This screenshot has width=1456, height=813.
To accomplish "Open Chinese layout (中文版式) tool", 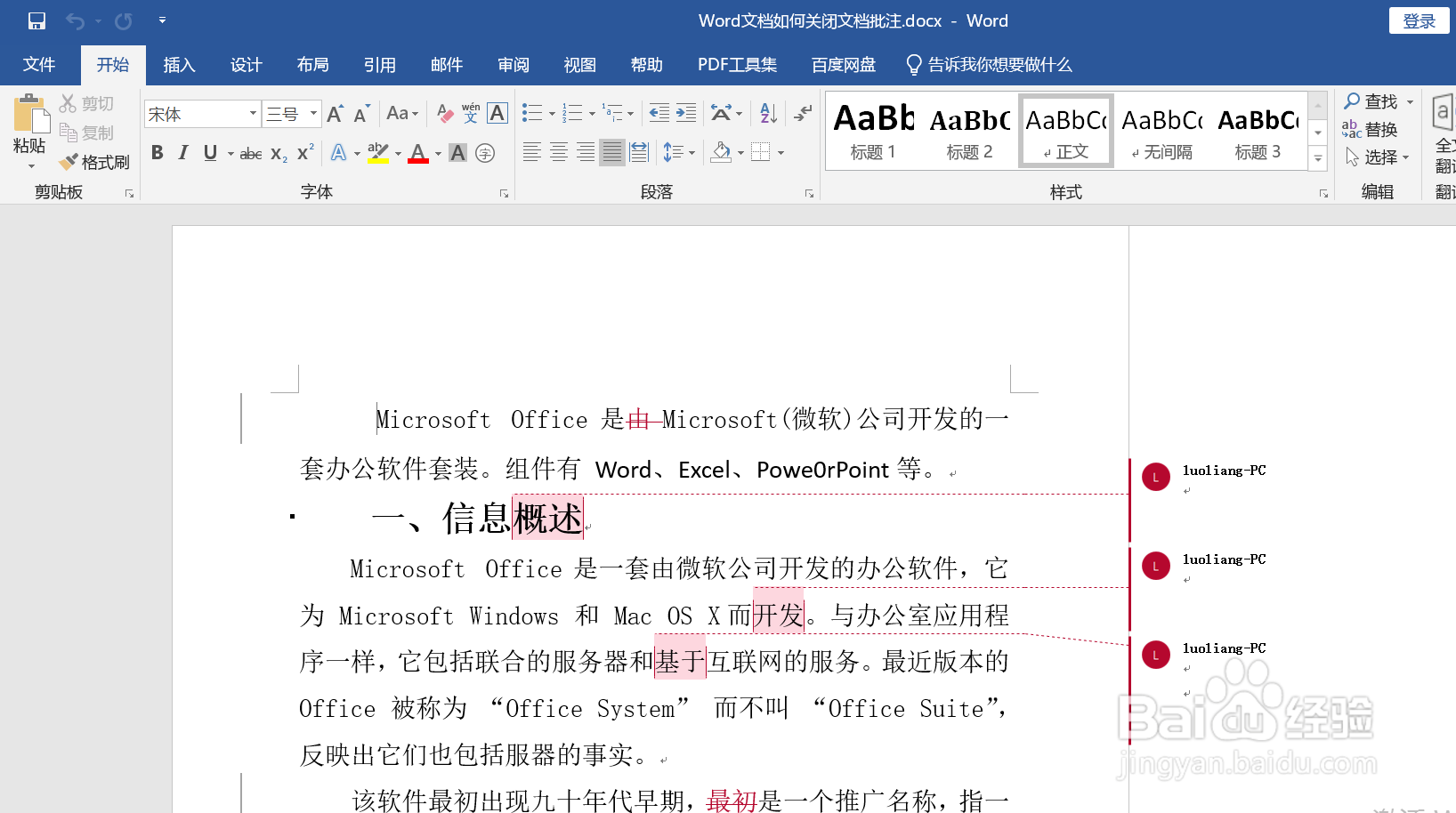I will (722, 113).
